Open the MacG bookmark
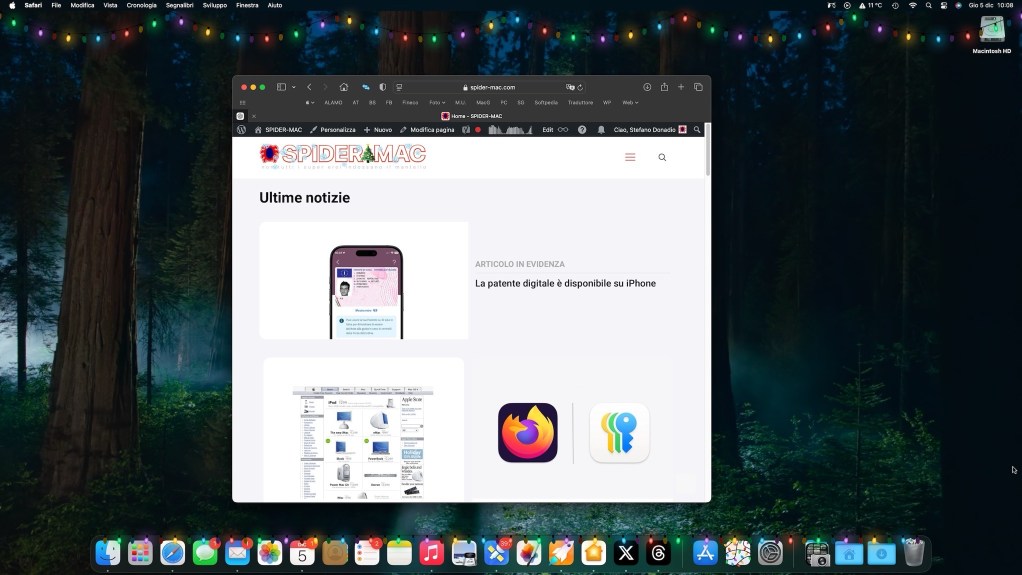This screenshot has width=1022, height=575. pos(483,102)
